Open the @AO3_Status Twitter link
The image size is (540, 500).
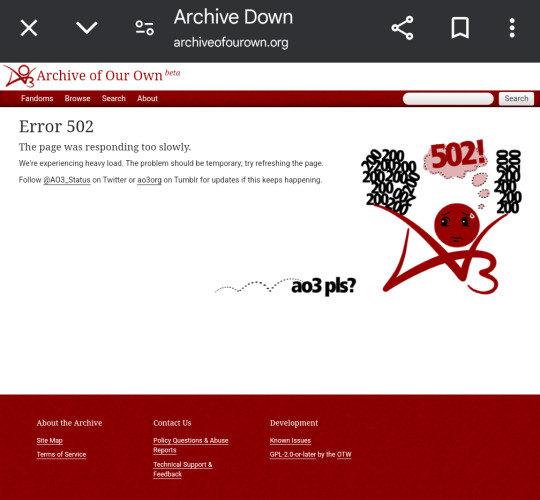click(67, 180)
